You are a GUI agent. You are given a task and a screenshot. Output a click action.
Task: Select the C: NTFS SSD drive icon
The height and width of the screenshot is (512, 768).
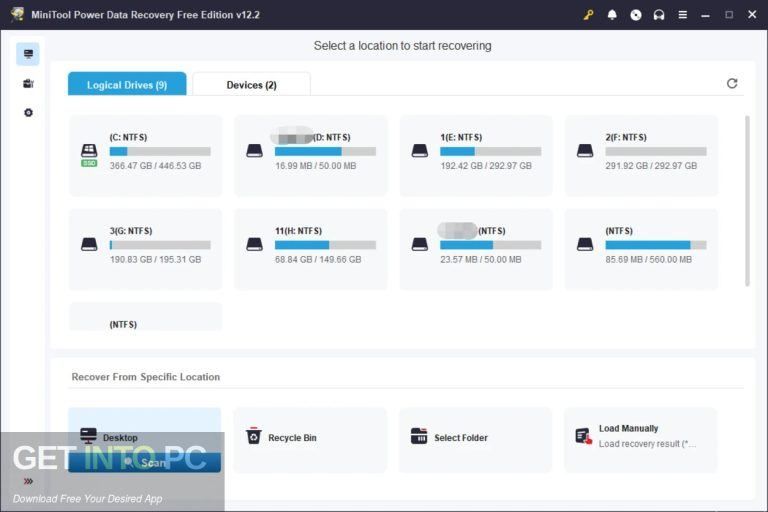pyautogui.click(x=89, y=154)
